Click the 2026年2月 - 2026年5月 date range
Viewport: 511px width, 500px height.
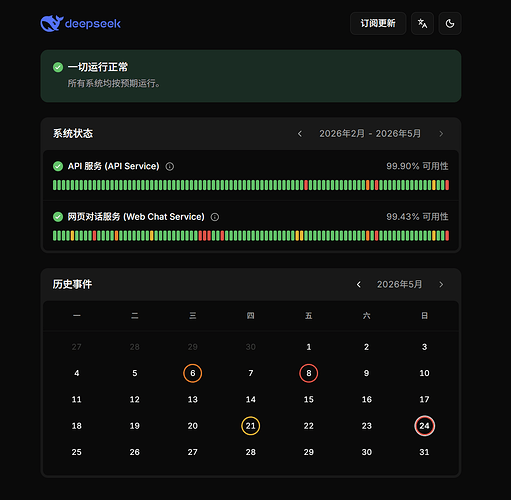(370, 134)
